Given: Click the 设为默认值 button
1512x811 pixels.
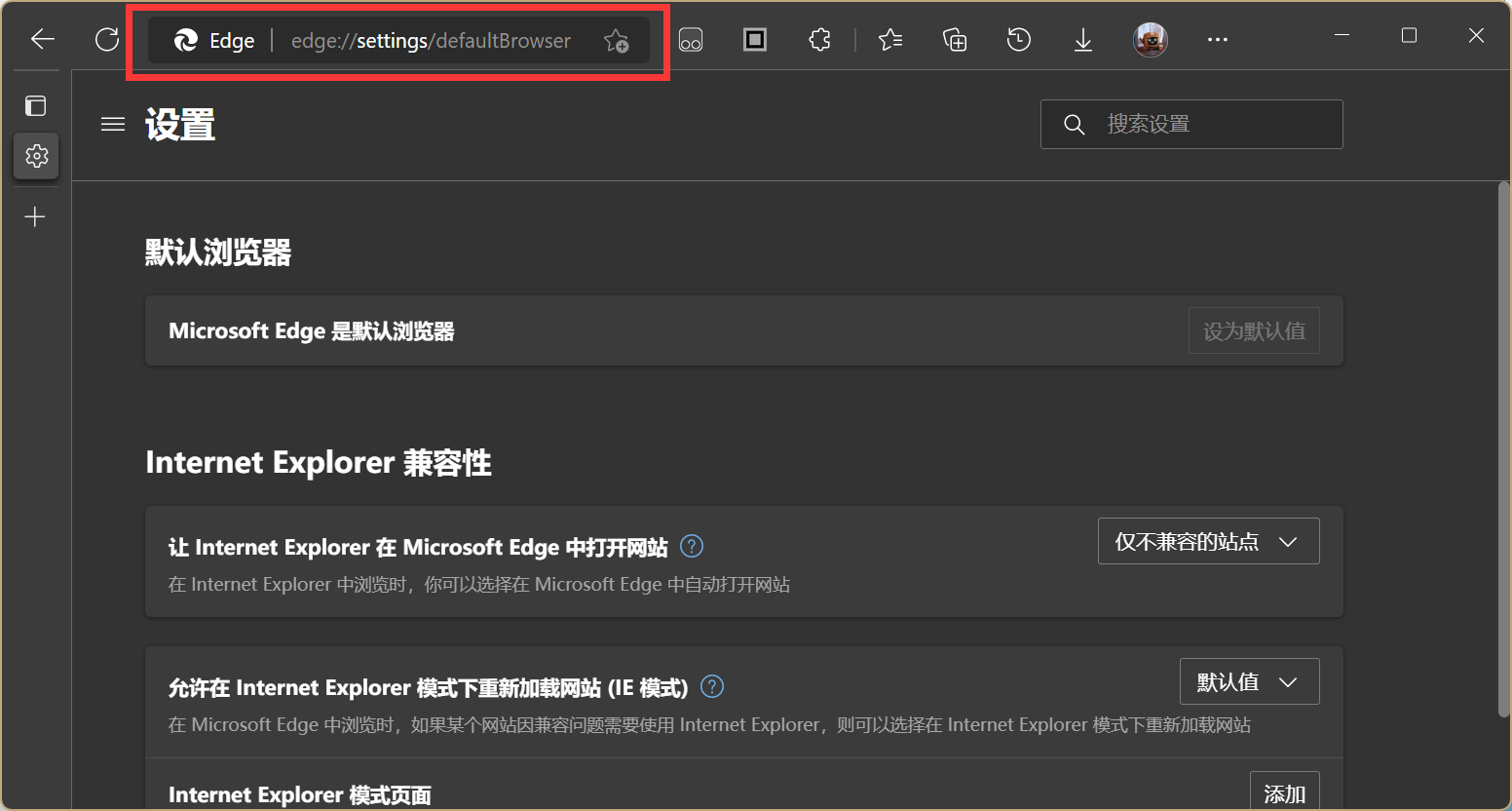Looking at the screenshot, I should [x=1254, y=330].
